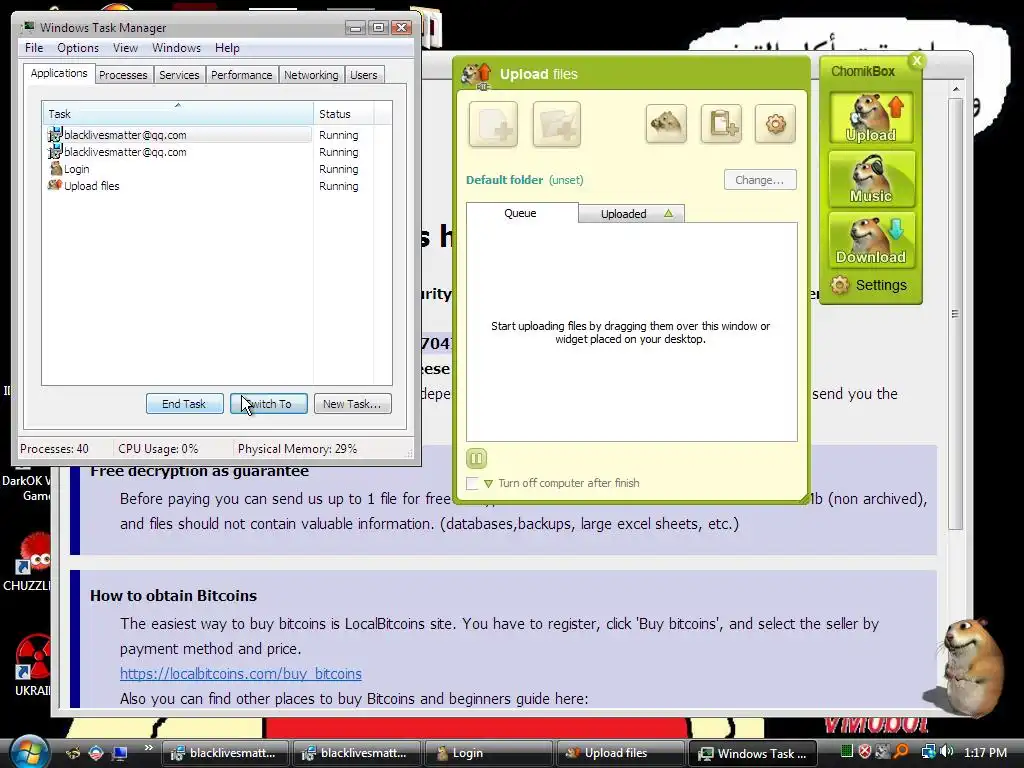Switch to the Processes tab
Image resolution: width=1024 pixels, height=768 pixels.
(x=123, y=75)
